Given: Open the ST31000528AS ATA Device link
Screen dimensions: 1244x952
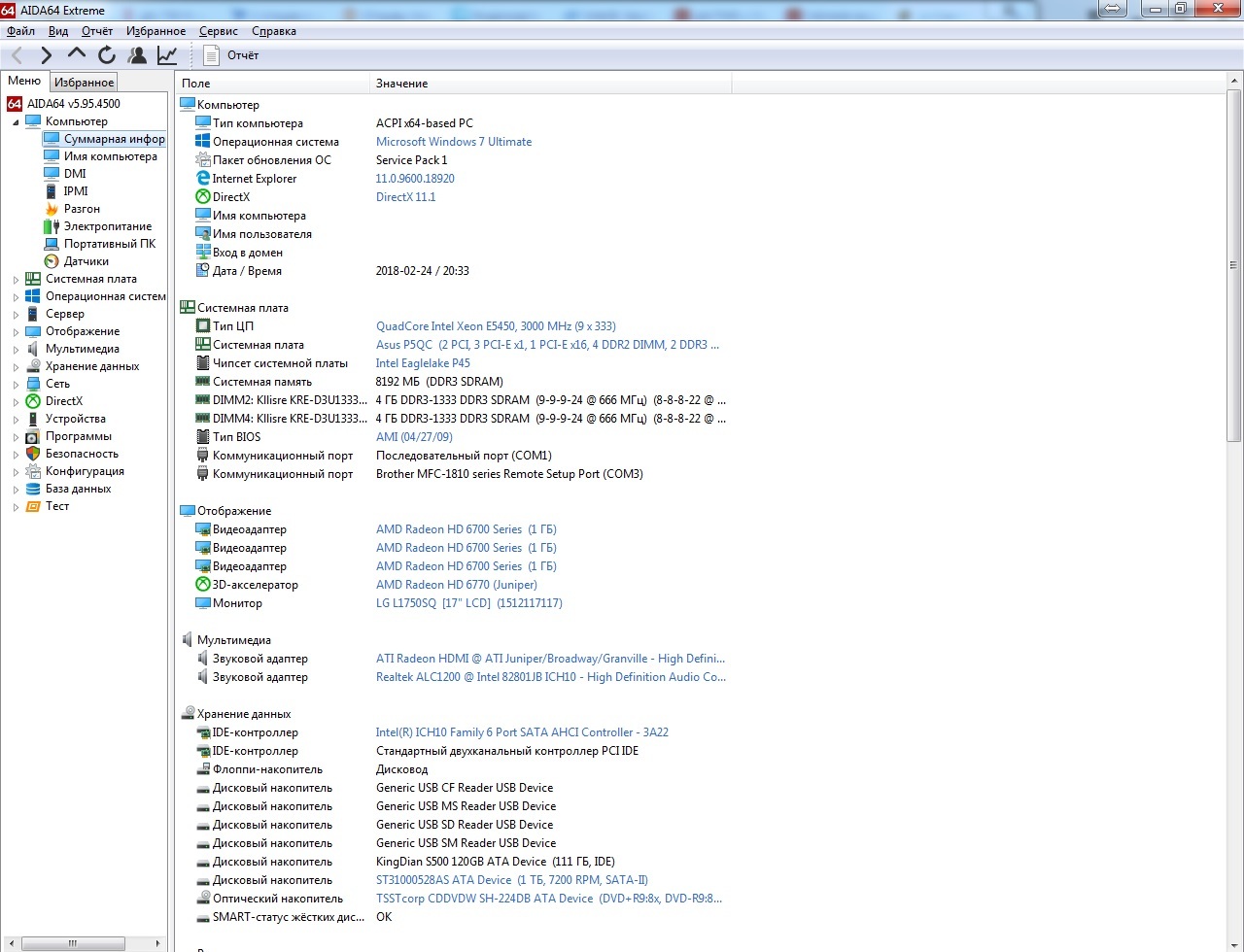Looking at the screenshot, I should [512, 880].
